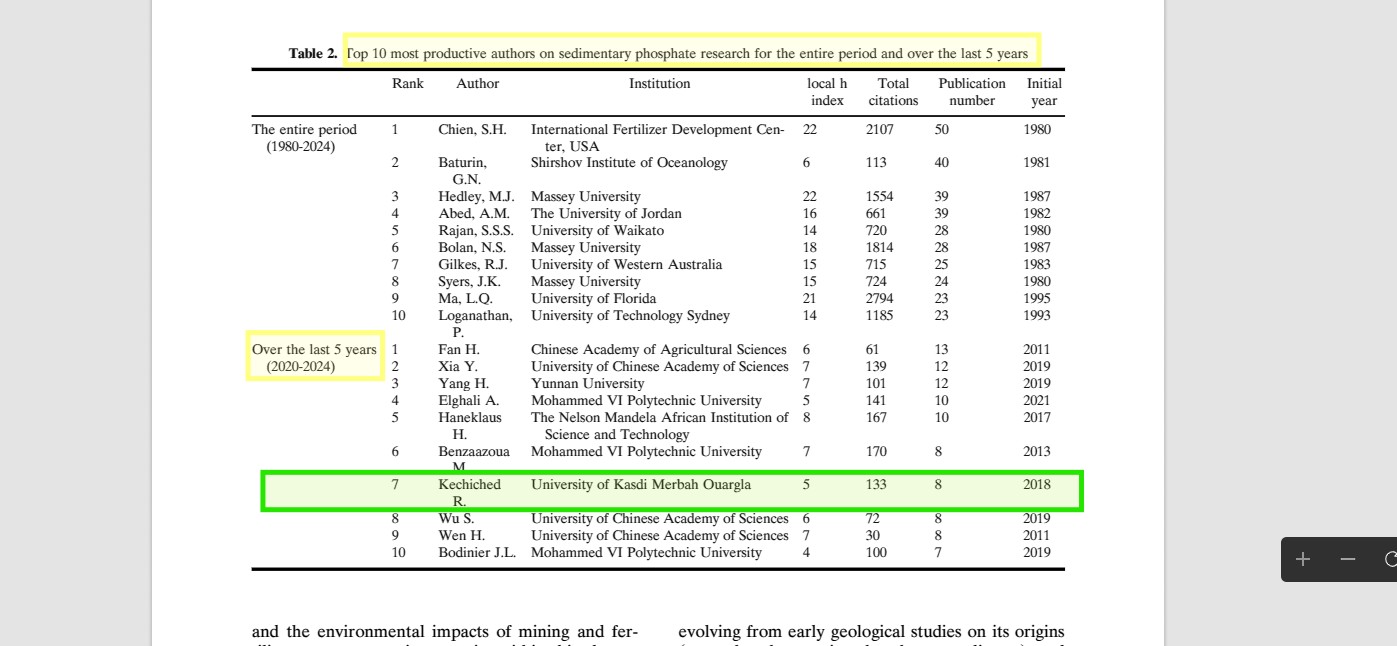The image size is (1397, 646).
Task: Click "Yunnan University" institution cell
Action: click(587, 384)
